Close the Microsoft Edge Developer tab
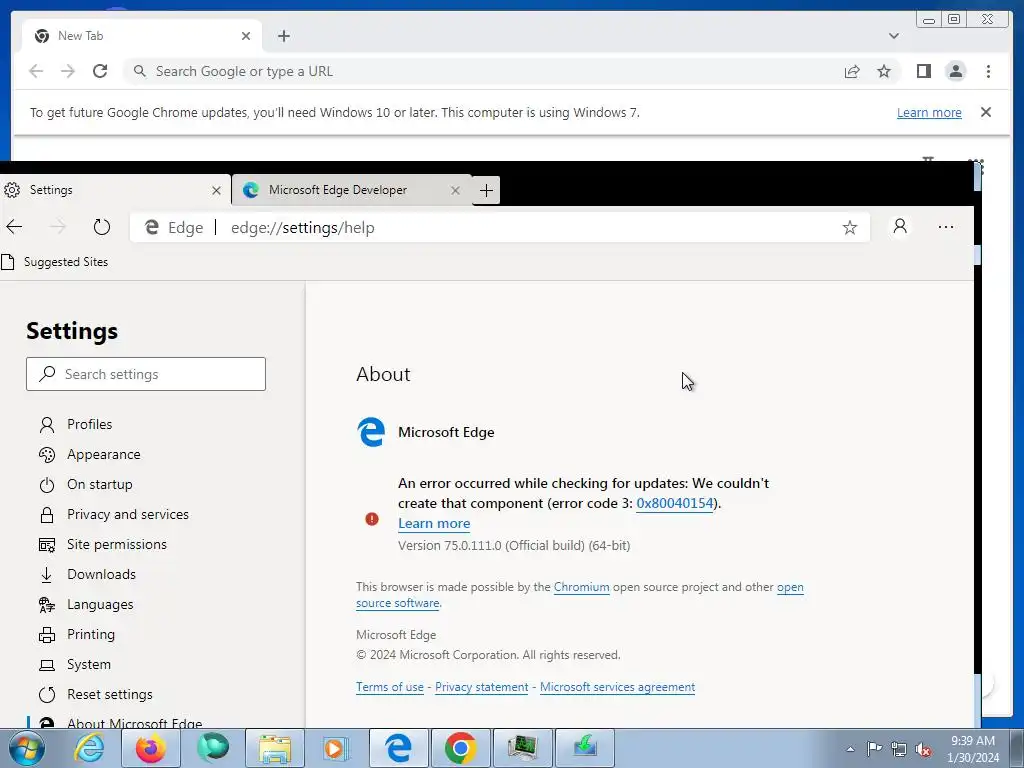 click(455, 191)
